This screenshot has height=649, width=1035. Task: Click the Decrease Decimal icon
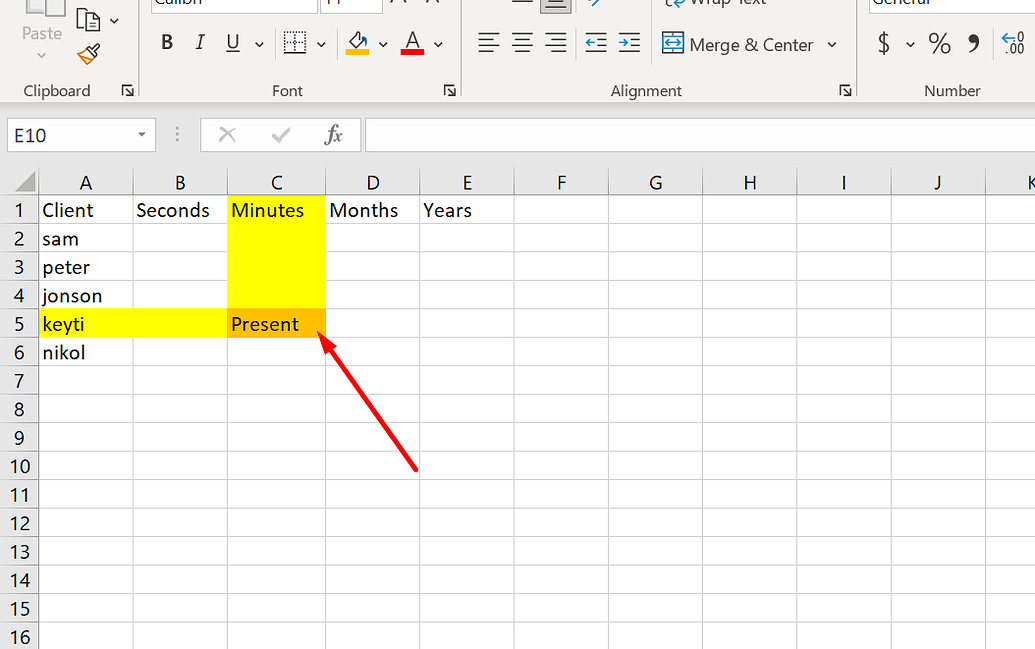coord(1011,44)
